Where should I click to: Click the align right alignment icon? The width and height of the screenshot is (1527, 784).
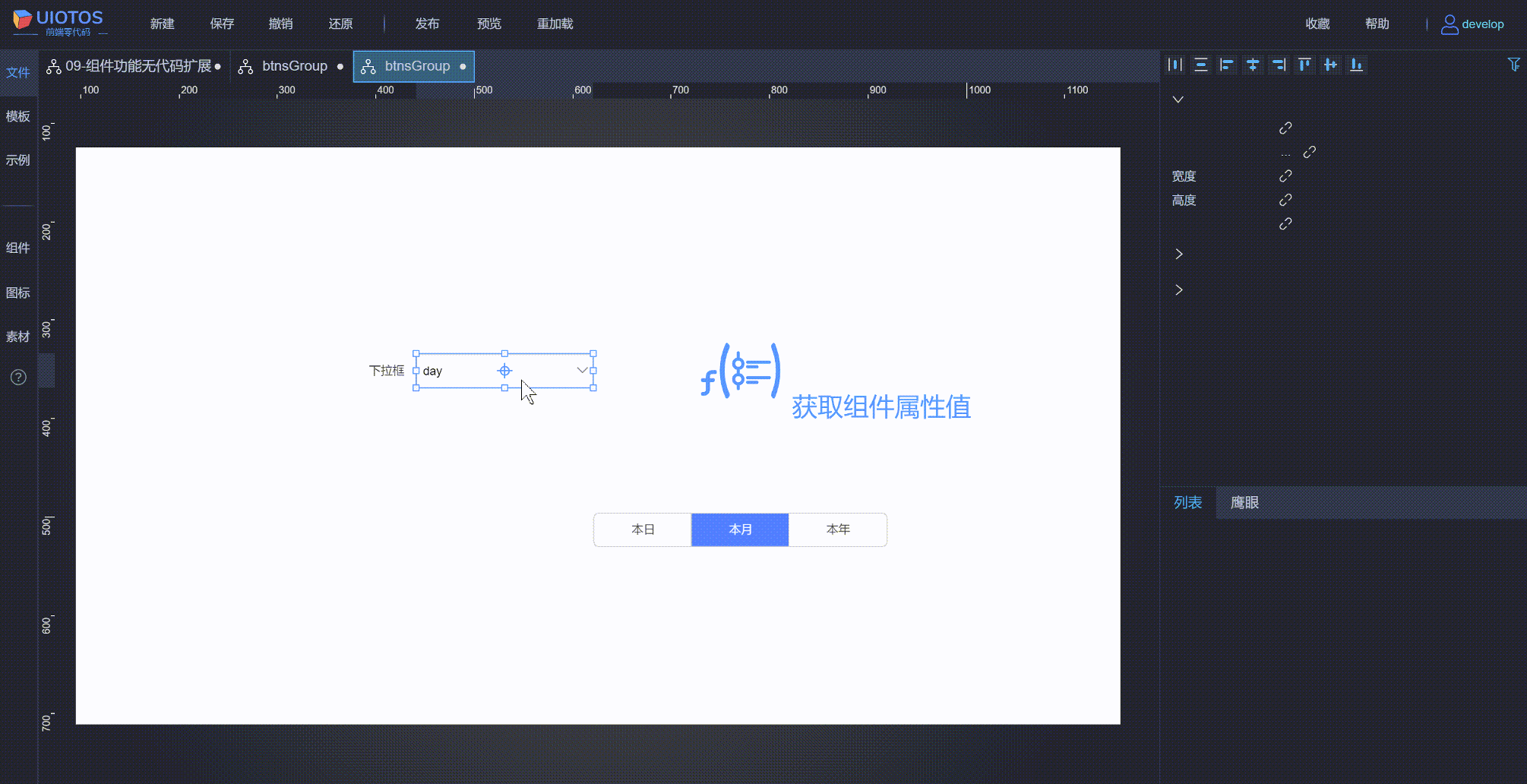coord(1279,65)
